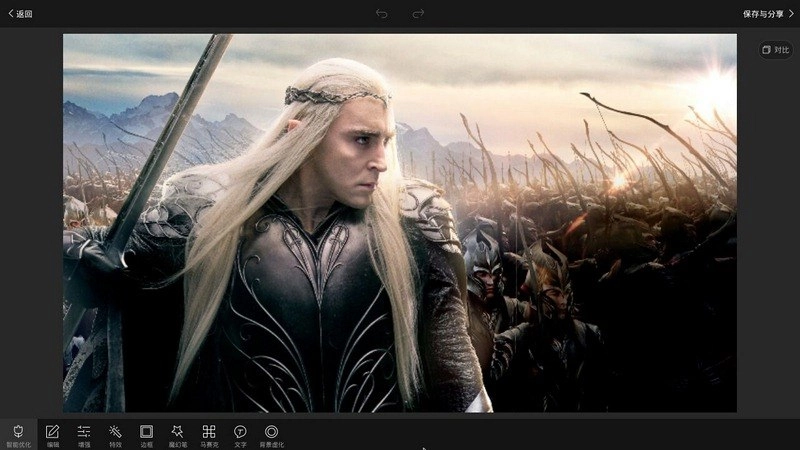
Task: Click the helmeted soldier in the picture
Action: 485,265
